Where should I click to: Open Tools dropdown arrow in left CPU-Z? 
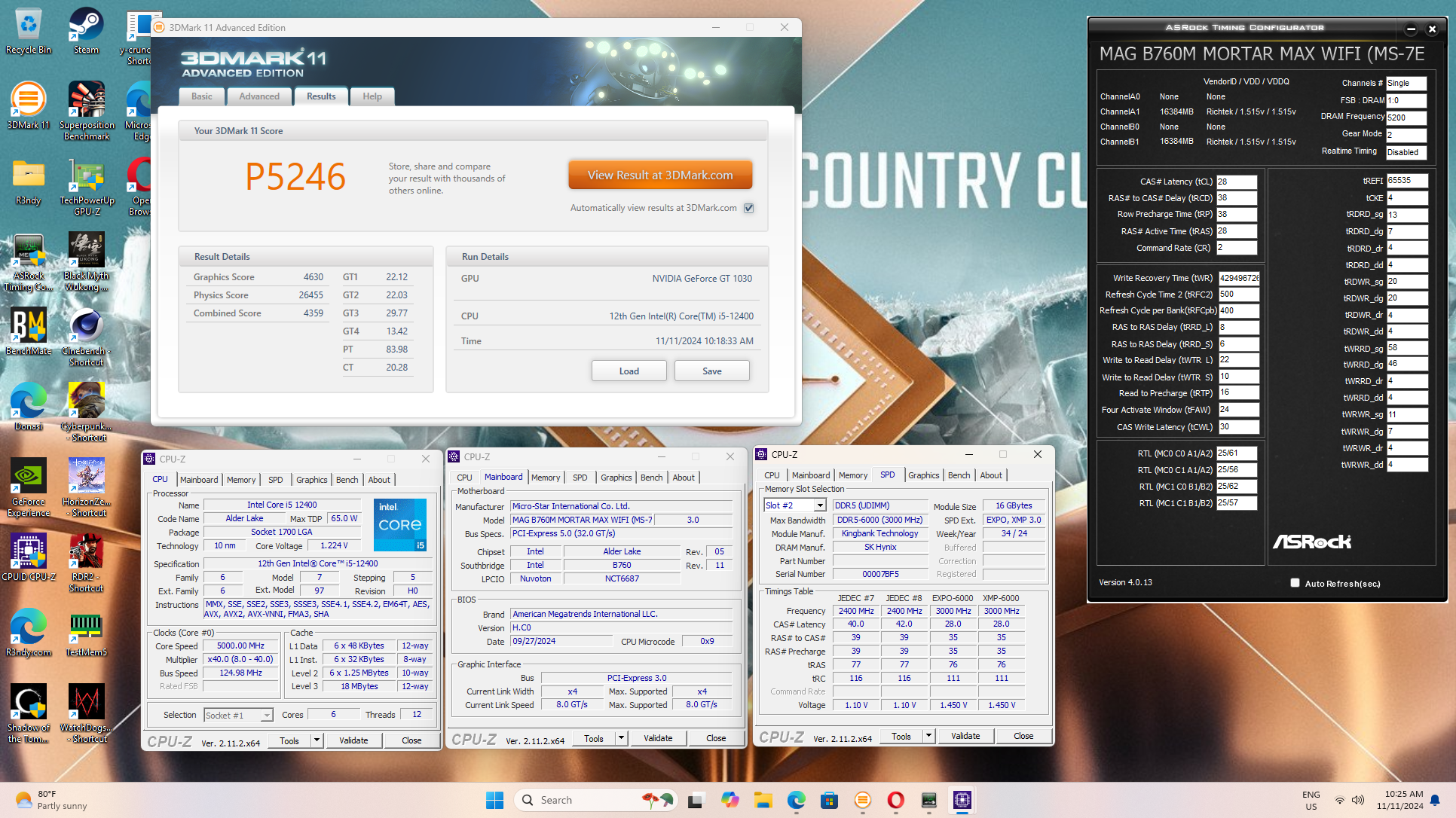click(x=317, y=740)
